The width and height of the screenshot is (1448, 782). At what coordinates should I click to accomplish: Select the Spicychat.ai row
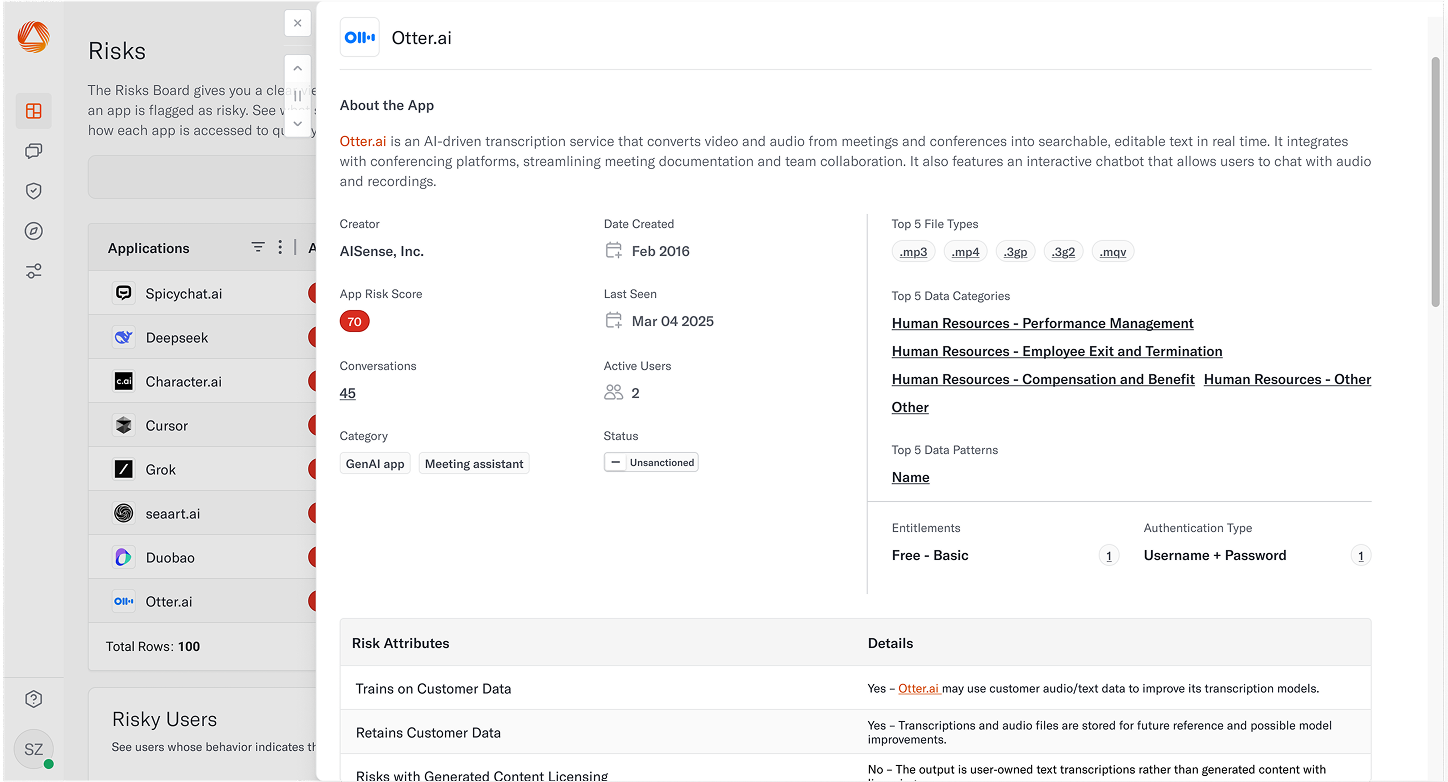tap(202, 293)
